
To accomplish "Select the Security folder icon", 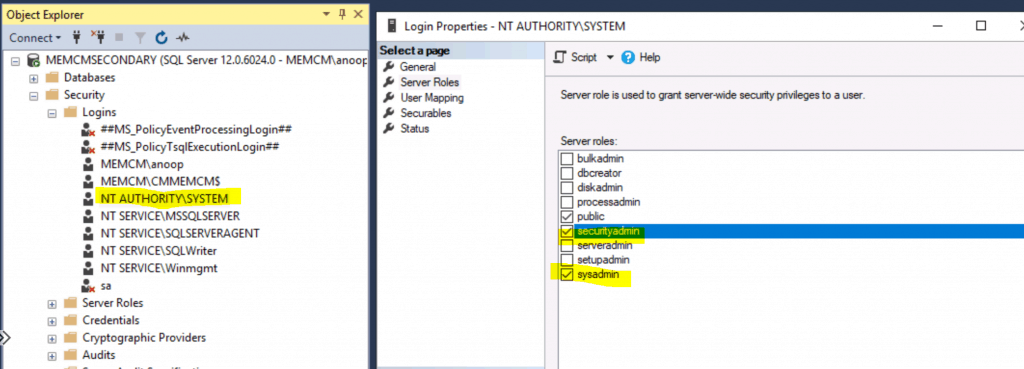I will (52, 95).
